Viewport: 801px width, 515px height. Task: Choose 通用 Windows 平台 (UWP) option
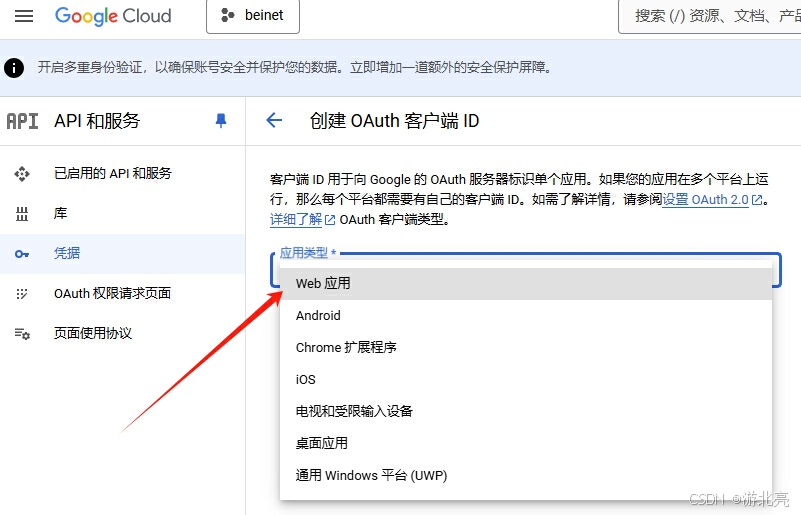(x=526, y=476)
